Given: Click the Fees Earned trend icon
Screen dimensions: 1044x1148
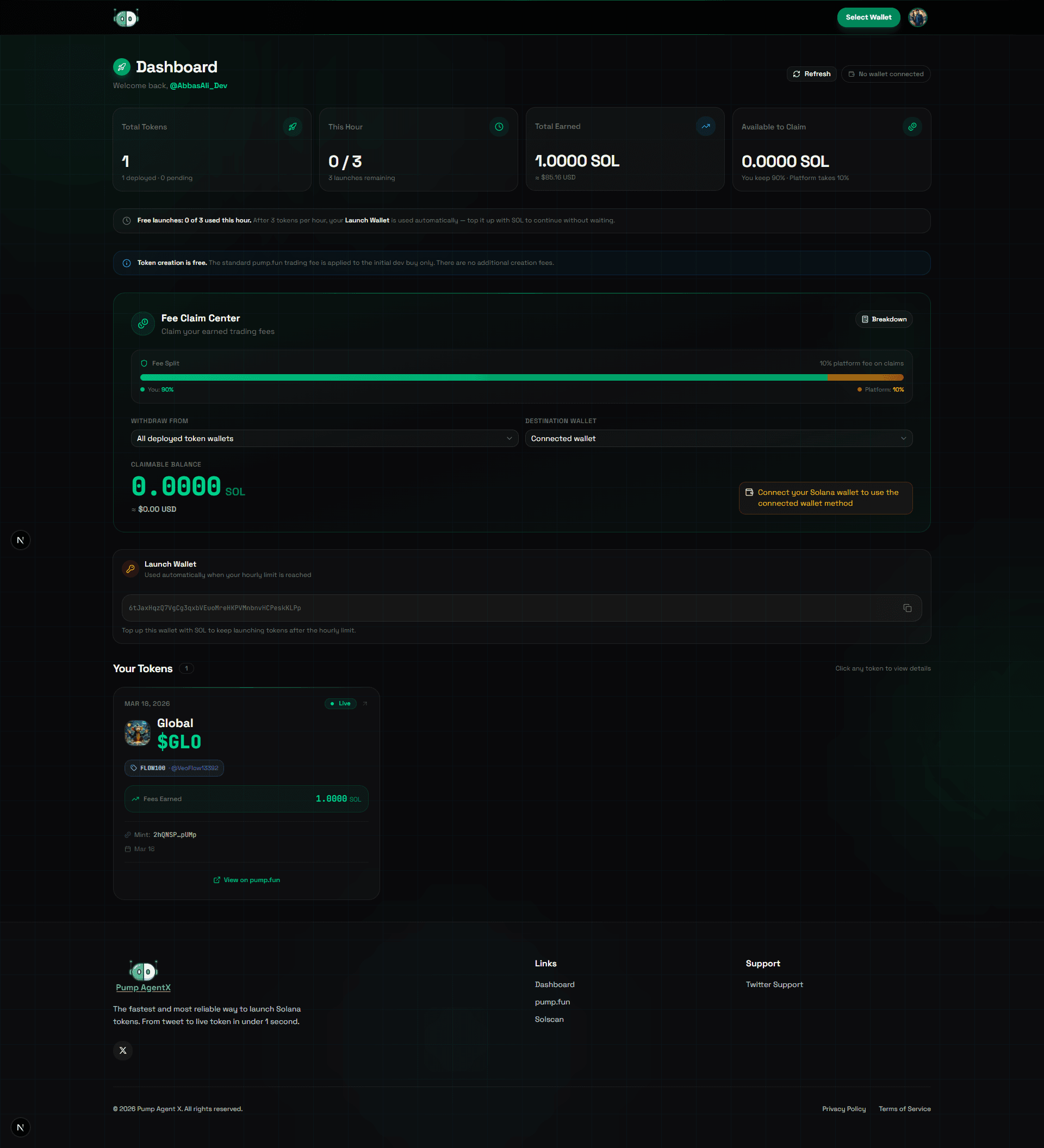Looking at the screenshot, I should [x=135, y=799].
